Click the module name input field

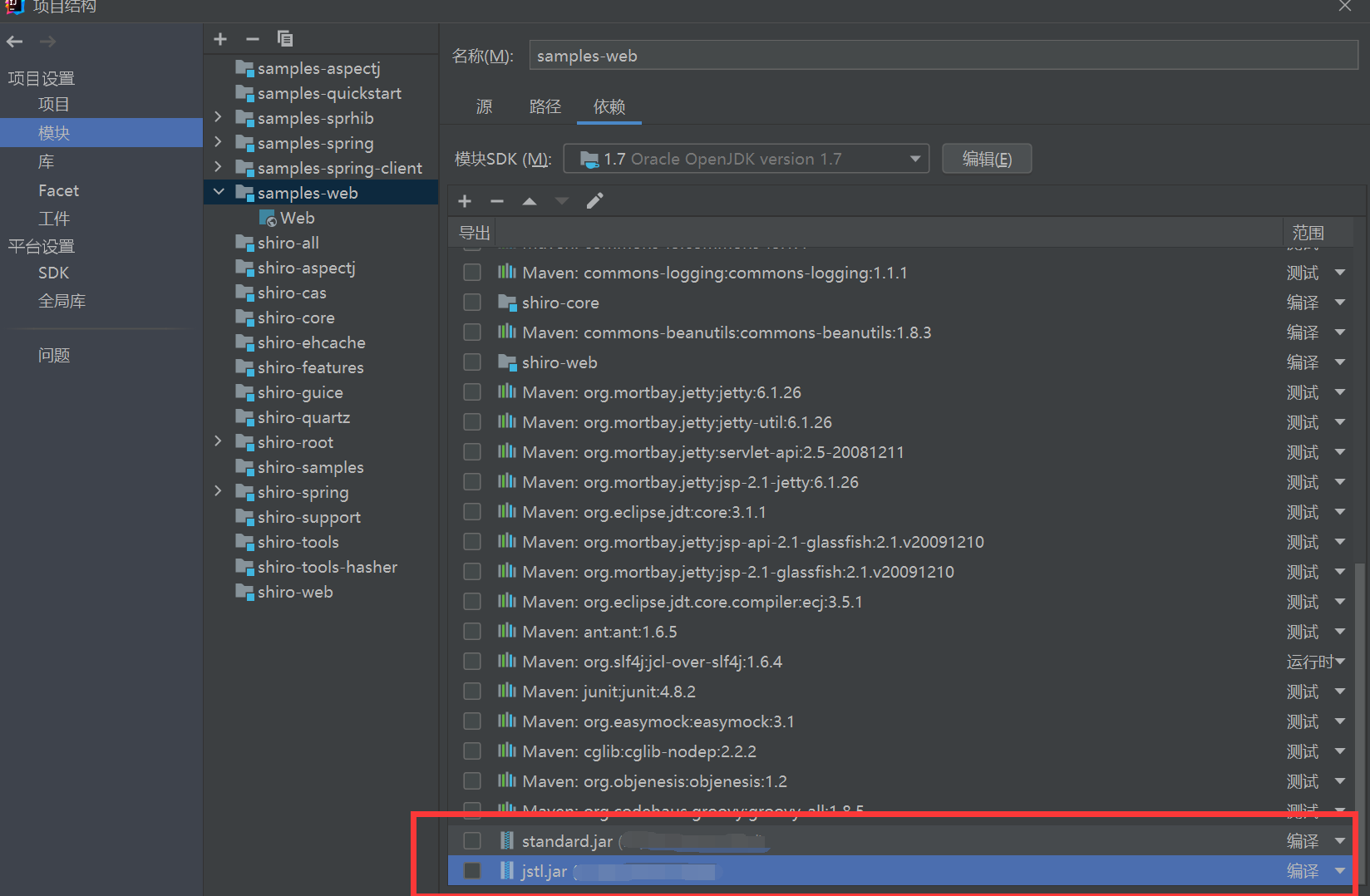(944, 56)
